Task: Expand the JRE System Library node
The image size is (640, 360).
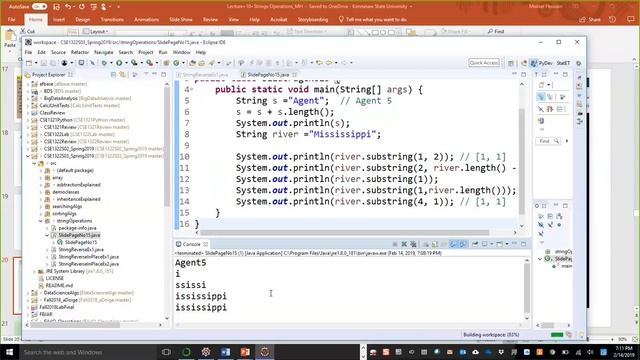Action: pyautogui.click(x=34, y=271)
